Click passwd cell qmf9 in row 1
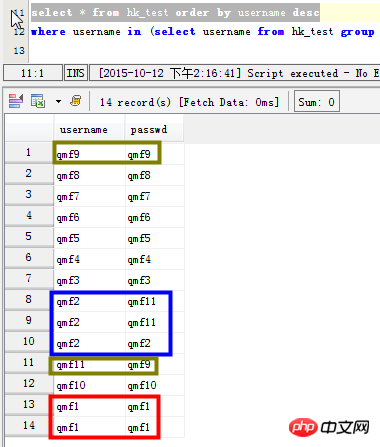 pyautogui.click(x=155, y=154)
